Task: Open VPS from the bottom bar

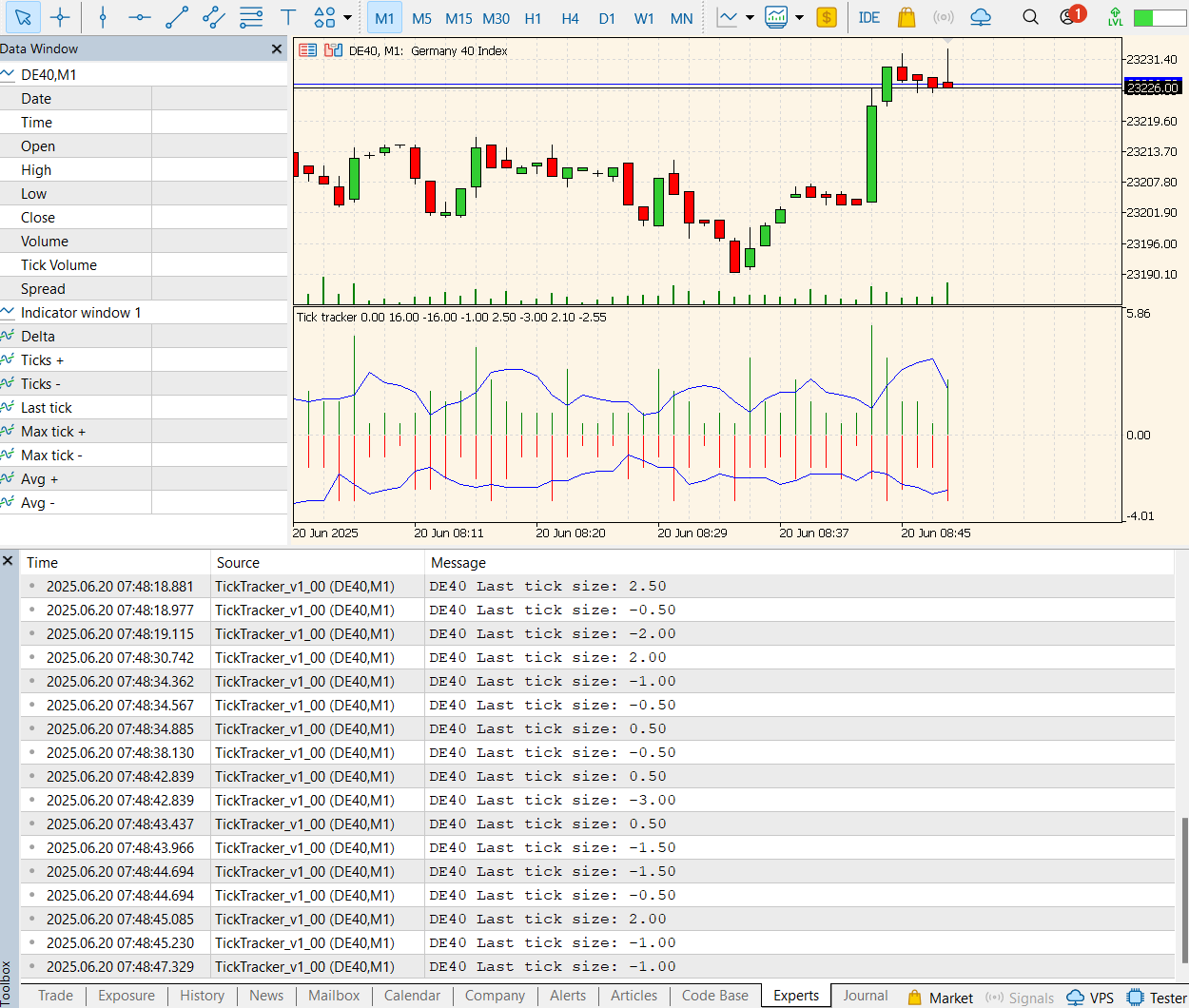Action: point(1090,998)
